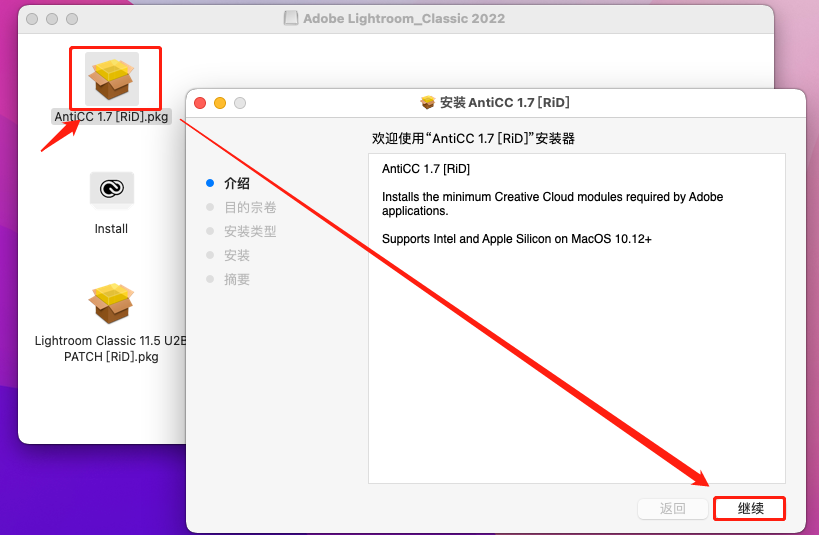819x535 pixels.
Task: Click the AntiCC 1.7 [RiD].pkg file name
Action: pyautogui.click(x=111, y=117)
